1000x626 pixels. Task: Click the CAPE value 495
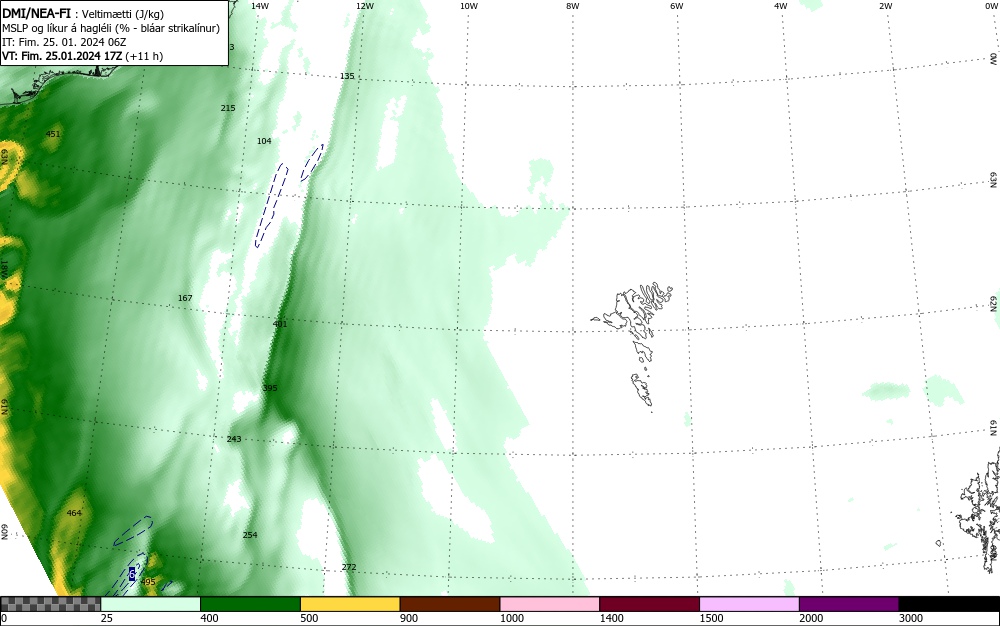click(148, 582)
